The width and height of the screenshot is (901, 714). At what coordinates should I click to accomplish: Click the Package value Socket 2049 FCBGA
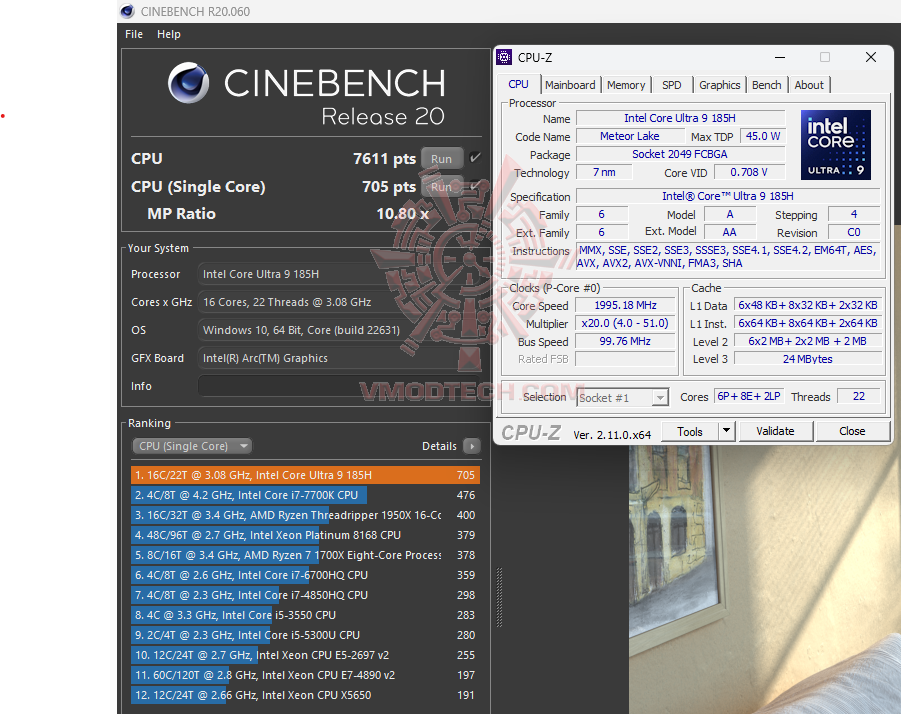[x=680, y=154]
